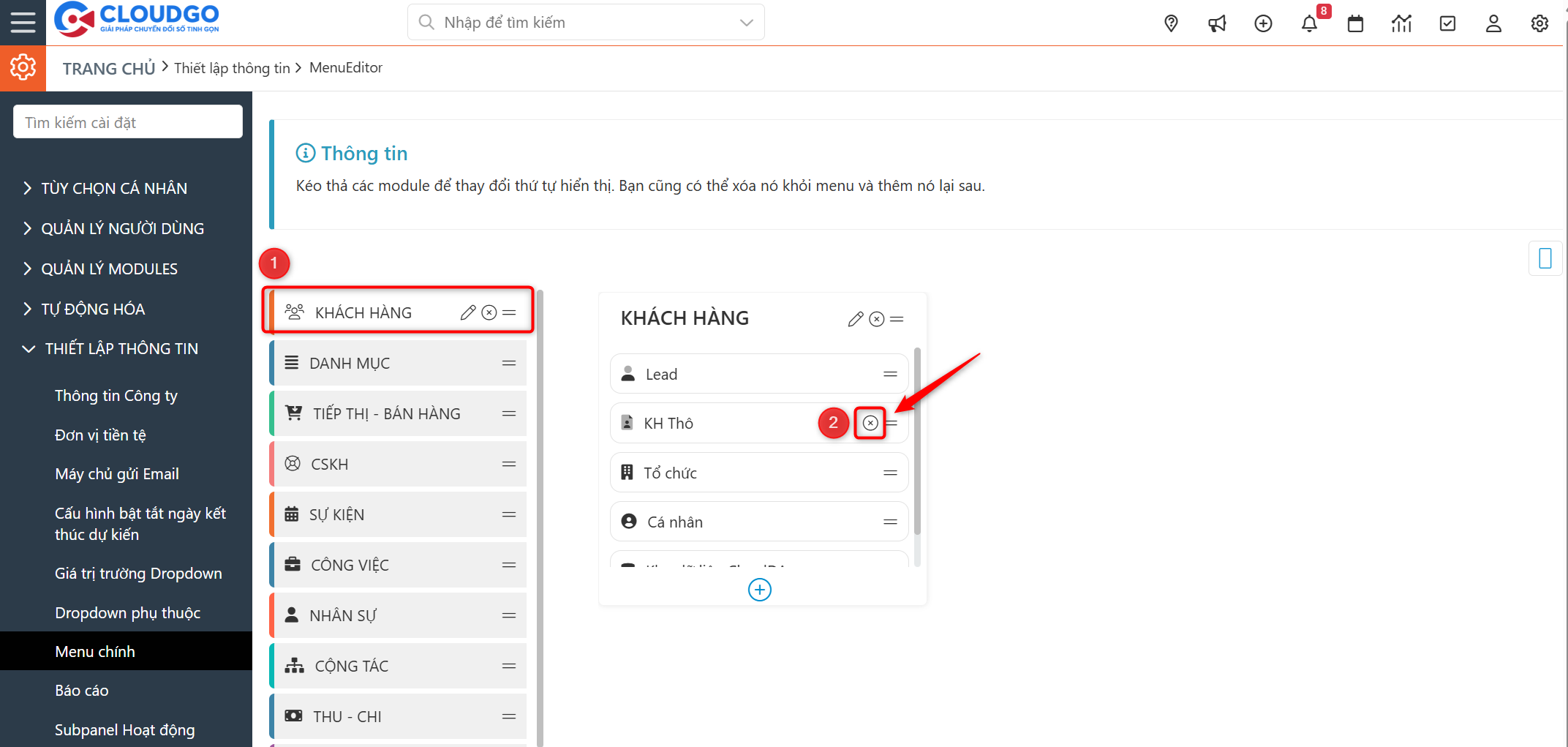Select Menu chính in the sidebar
The width and height of the screenshot is (1568, 747).
click(95, 651)
